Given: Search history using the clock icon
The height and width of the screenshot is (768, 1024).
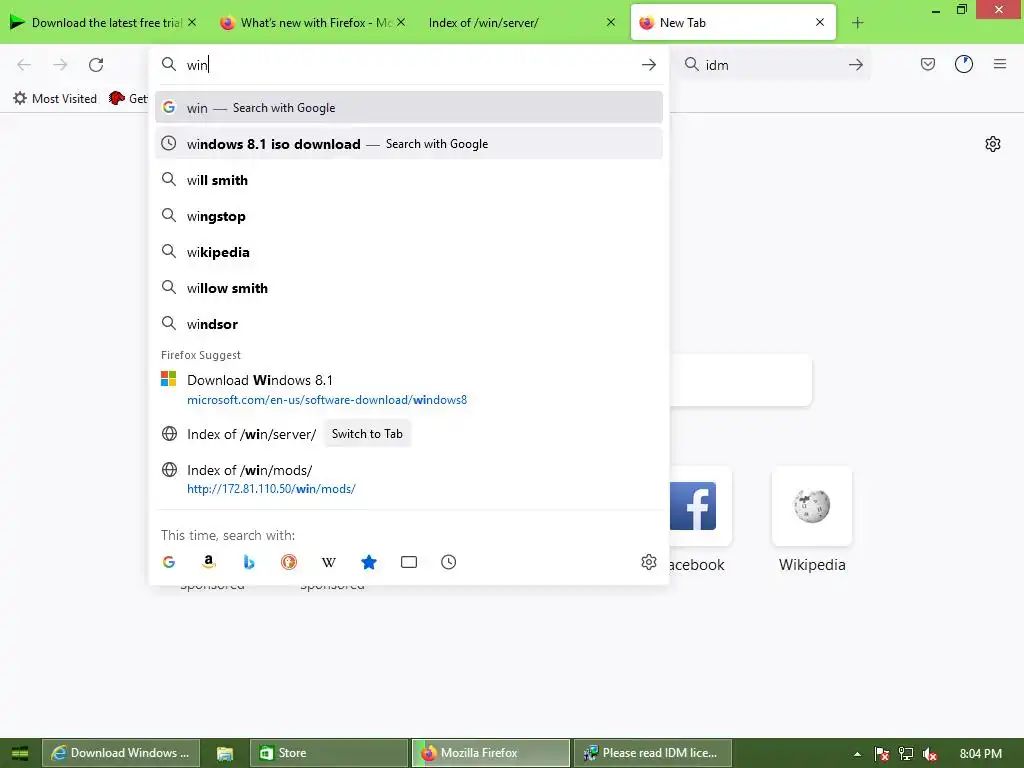Looking at the screenshot, I should pos(449,562).
